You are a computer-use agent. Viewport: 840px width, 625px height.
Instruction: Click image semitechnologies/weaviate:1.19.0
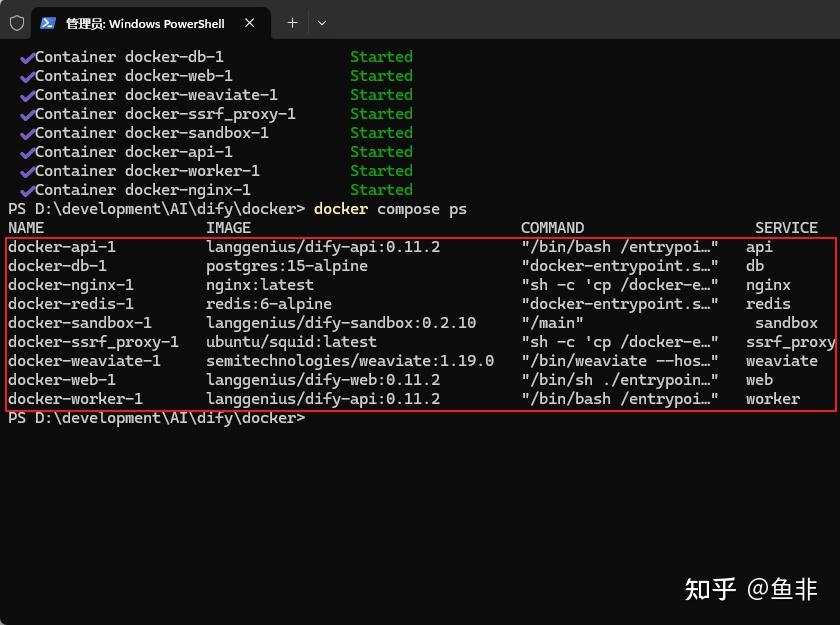coord(350,361)
